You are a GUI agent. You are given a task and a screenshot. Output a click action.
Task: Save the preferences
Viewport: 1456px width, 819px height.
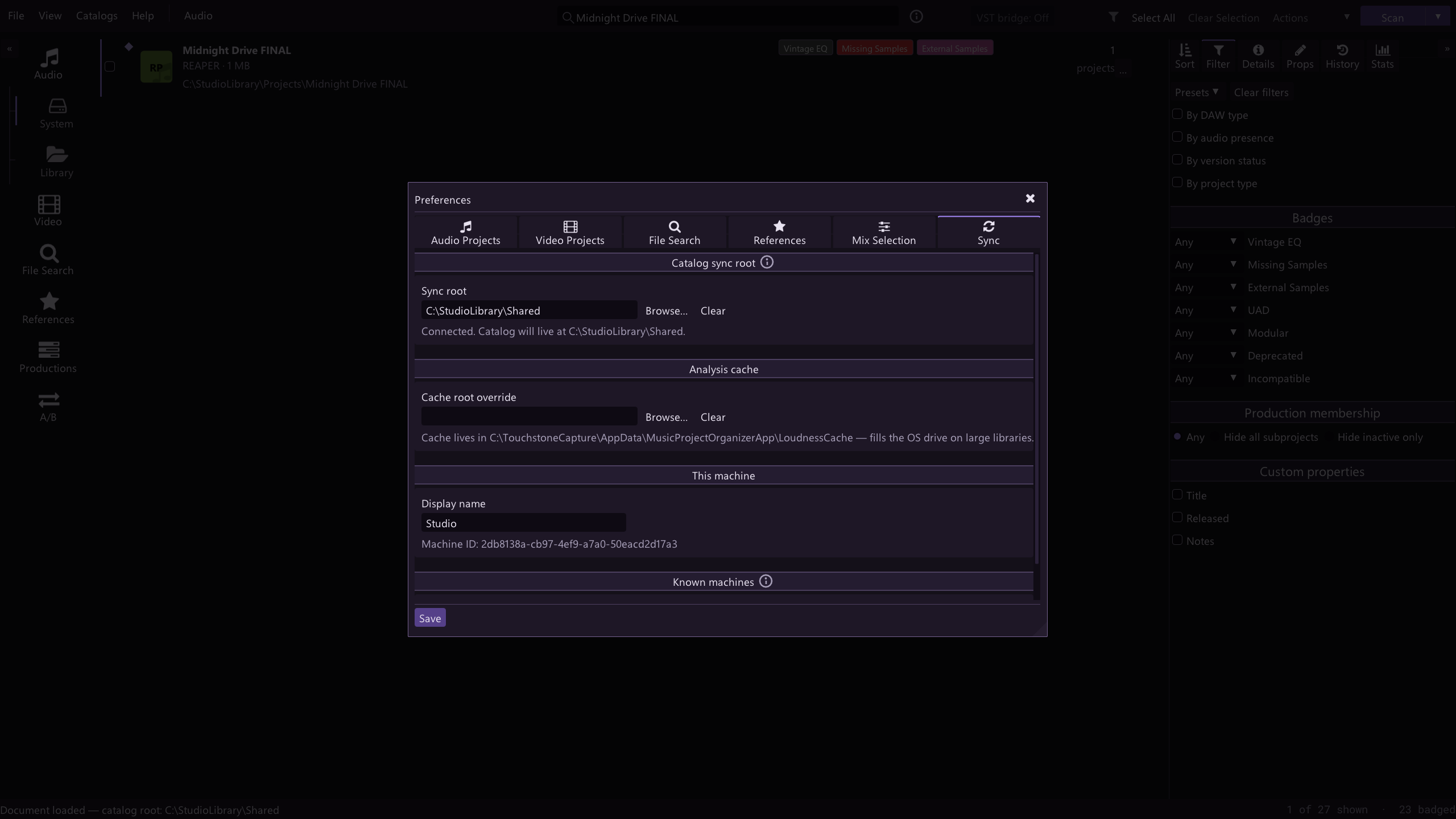(430, 618)
